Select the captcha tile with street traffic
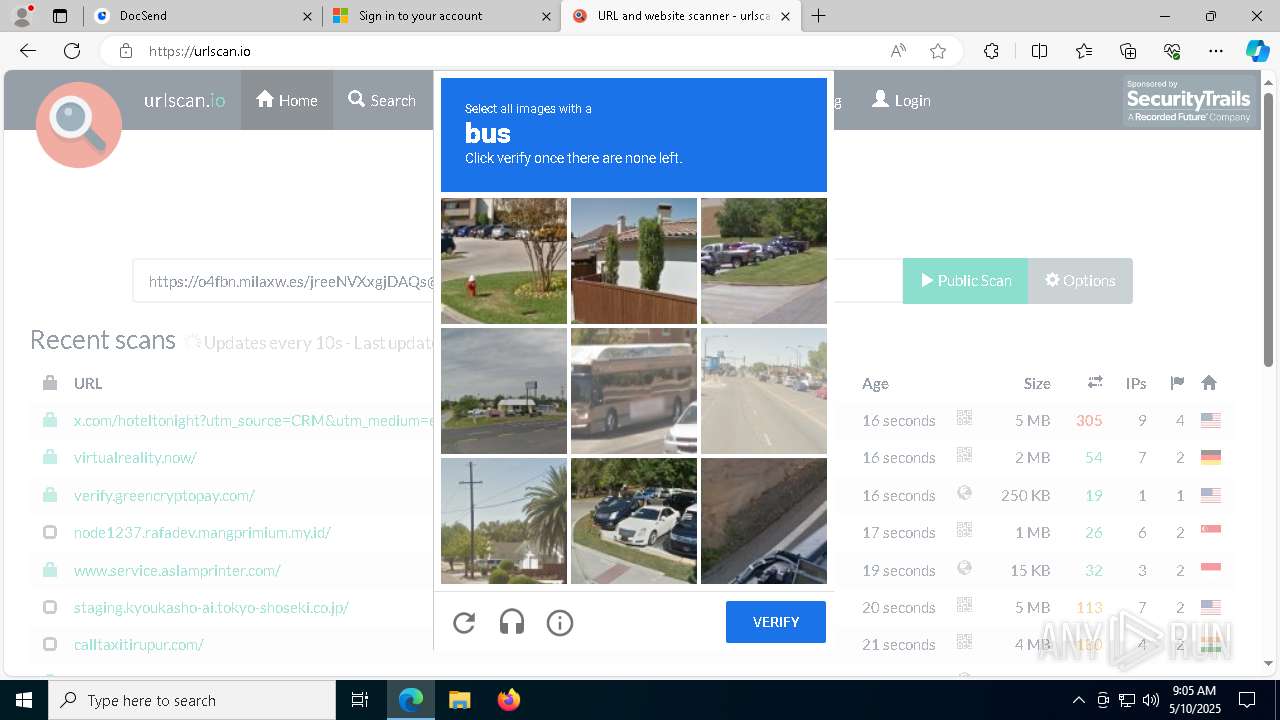 (764, 391)
